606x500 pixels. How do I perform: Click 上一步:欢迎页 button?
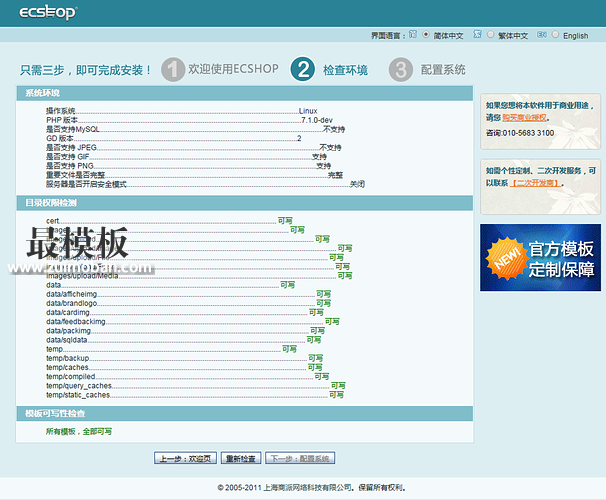pos(185,458)
